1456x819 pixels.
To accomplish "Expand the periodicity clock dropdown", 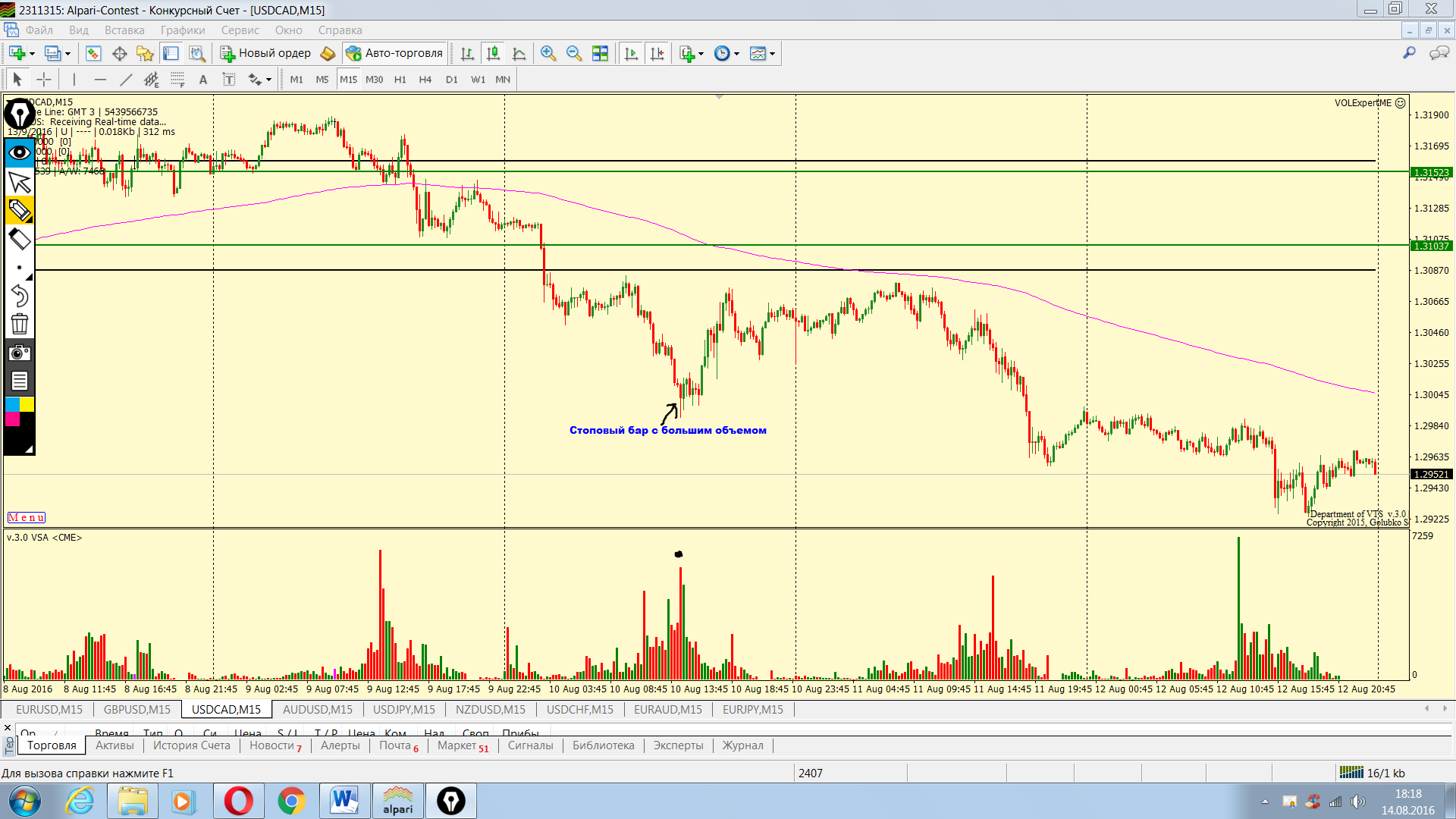I will [736, 54].
